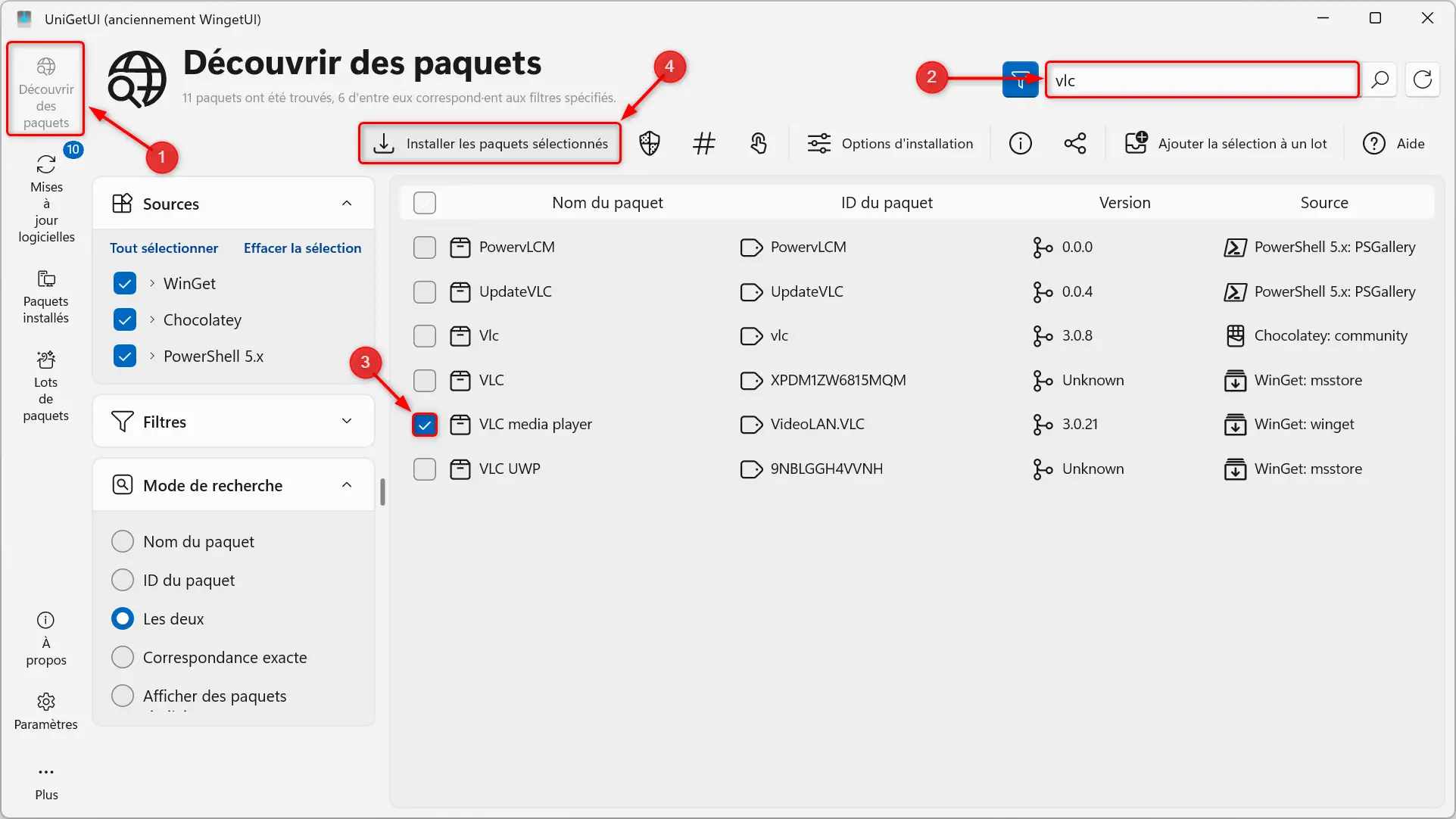Open Découvrir des paquets sidebar page
The width and height of the screenshot is (1456, 819).
45,89
